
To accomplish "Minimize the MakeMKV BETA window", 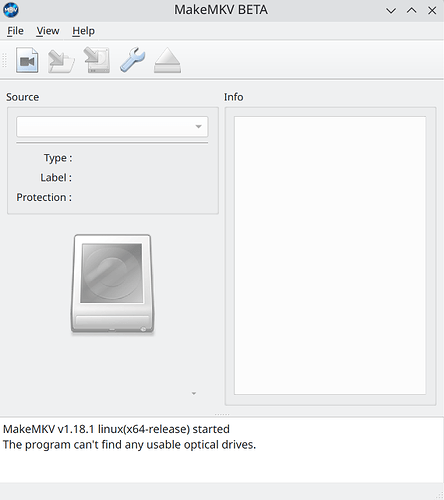I will pyautogui.click(x=391, y=11).
